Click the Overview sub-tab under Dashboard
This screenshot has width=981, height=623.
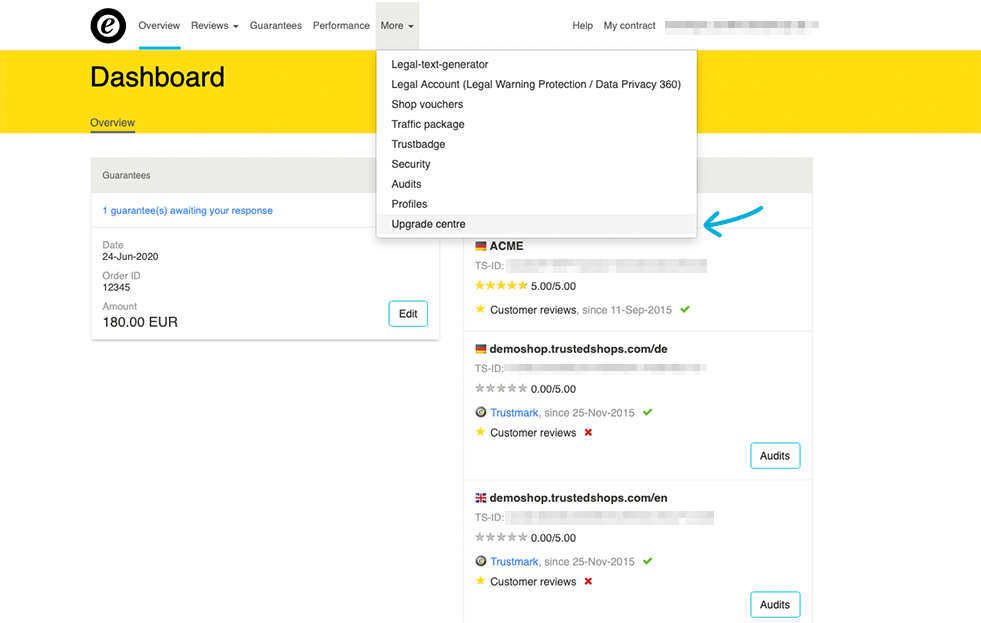(113, 123)
